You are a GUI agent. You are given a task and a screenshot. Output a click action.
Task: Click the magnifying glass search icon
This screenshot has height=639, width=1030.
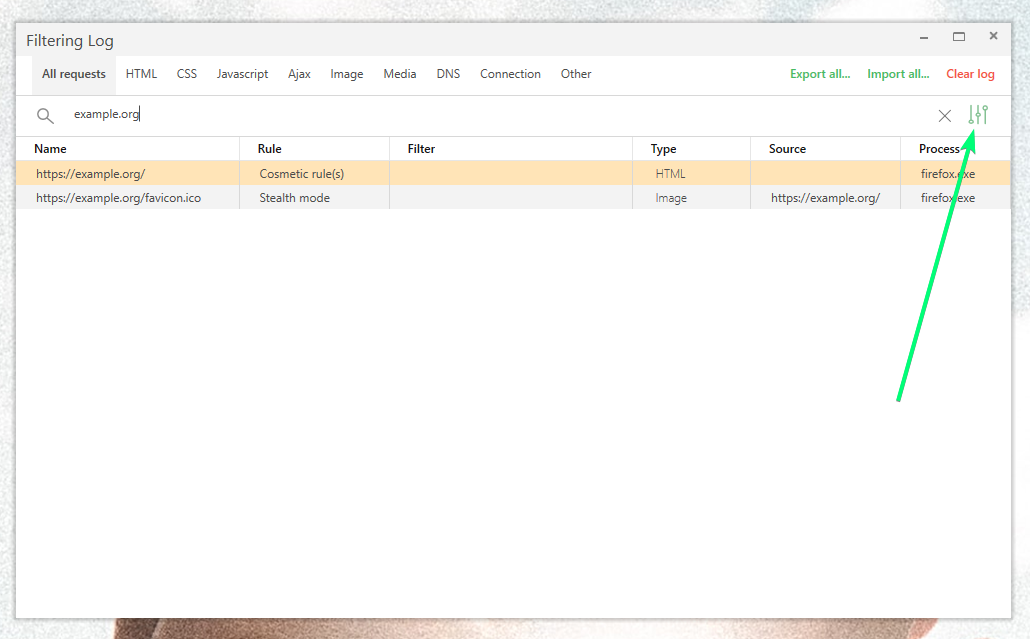tap(45, 115)
